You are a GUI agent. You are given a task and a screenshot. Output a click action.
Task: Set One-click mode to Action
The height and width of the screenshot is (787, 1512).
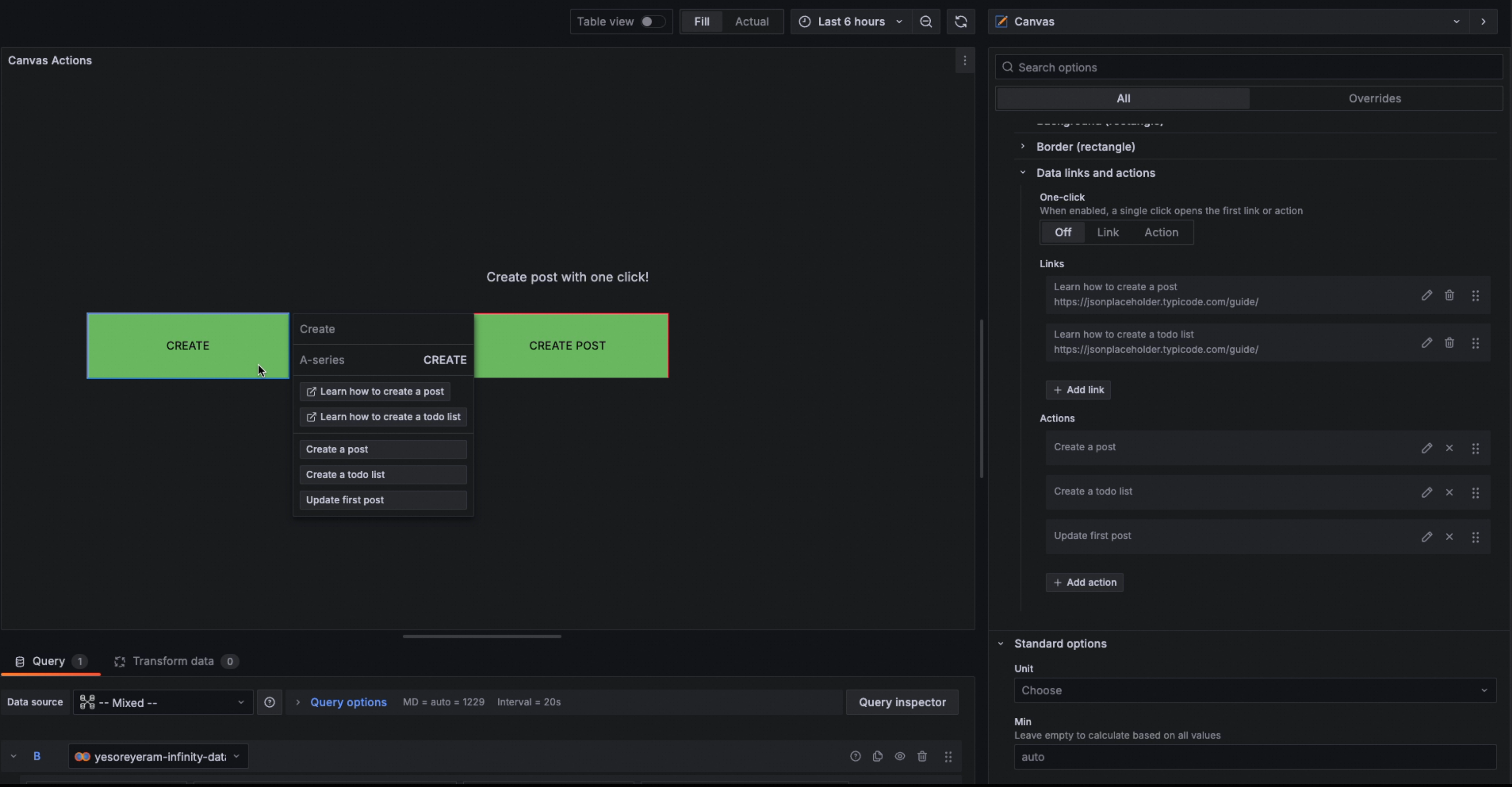[1160, 232]
